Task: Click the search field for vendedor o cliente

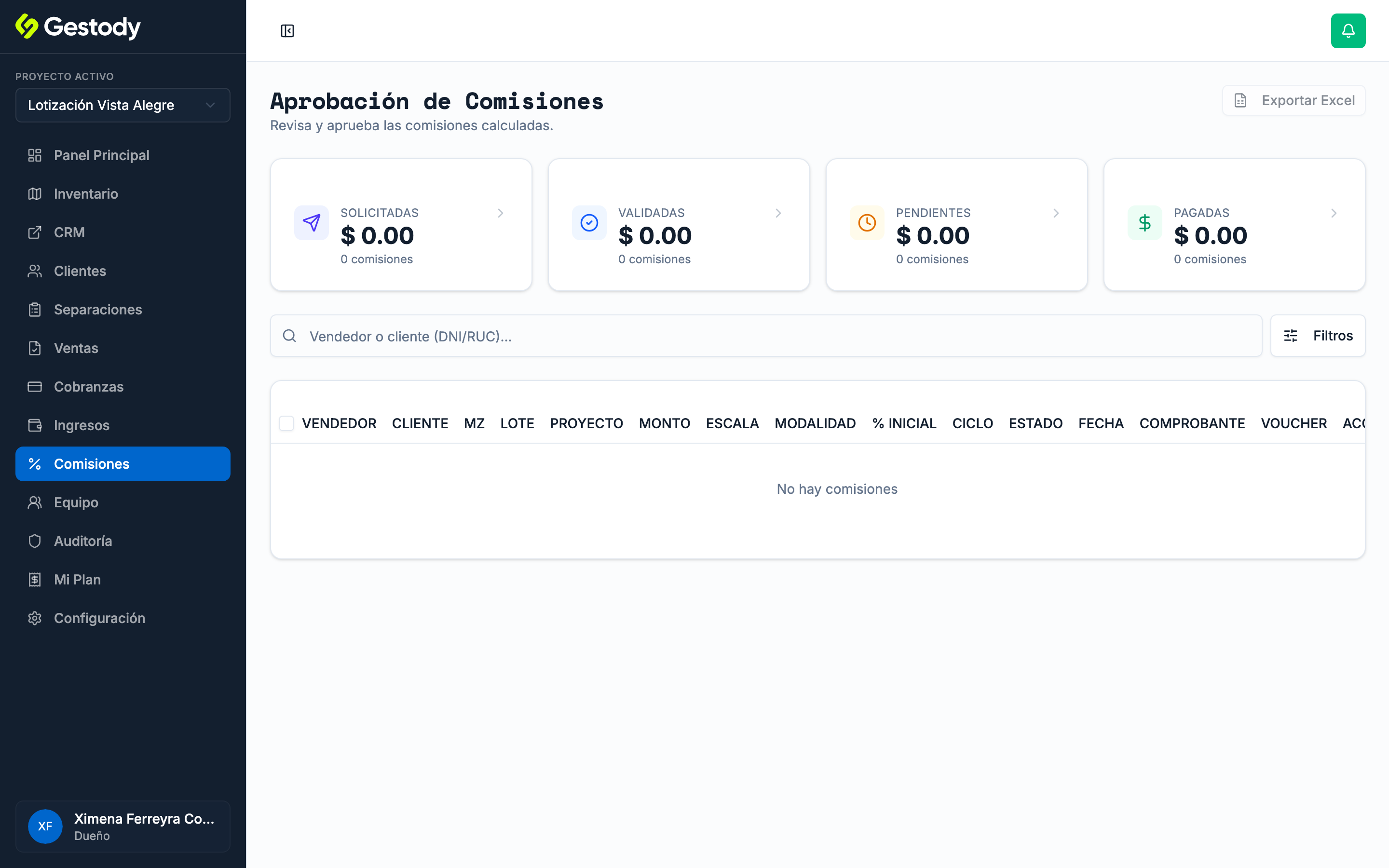Action: [x=766, y=336]
